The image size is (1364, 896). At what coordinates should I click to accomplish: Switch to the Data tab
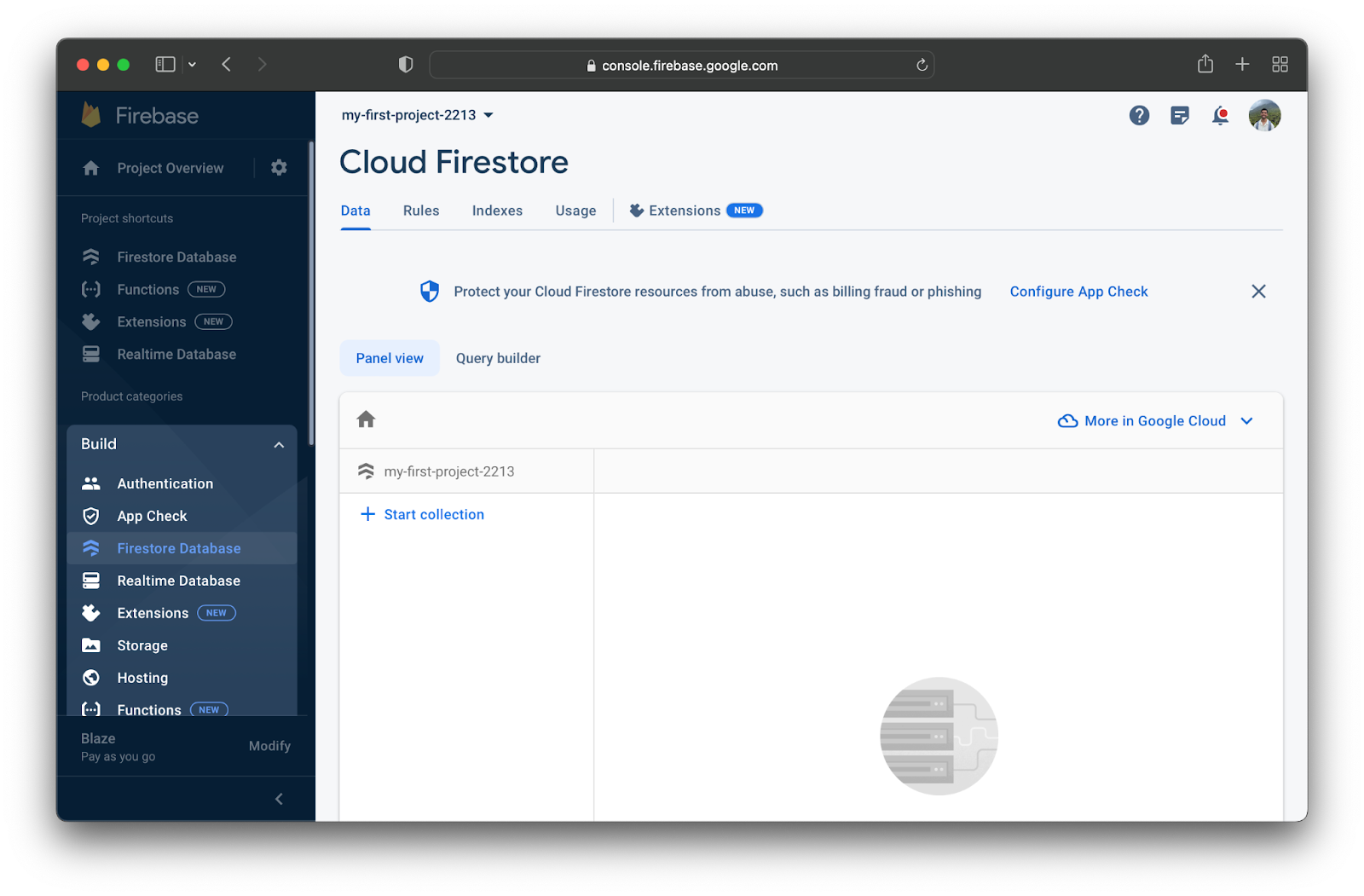coord(355,211)
